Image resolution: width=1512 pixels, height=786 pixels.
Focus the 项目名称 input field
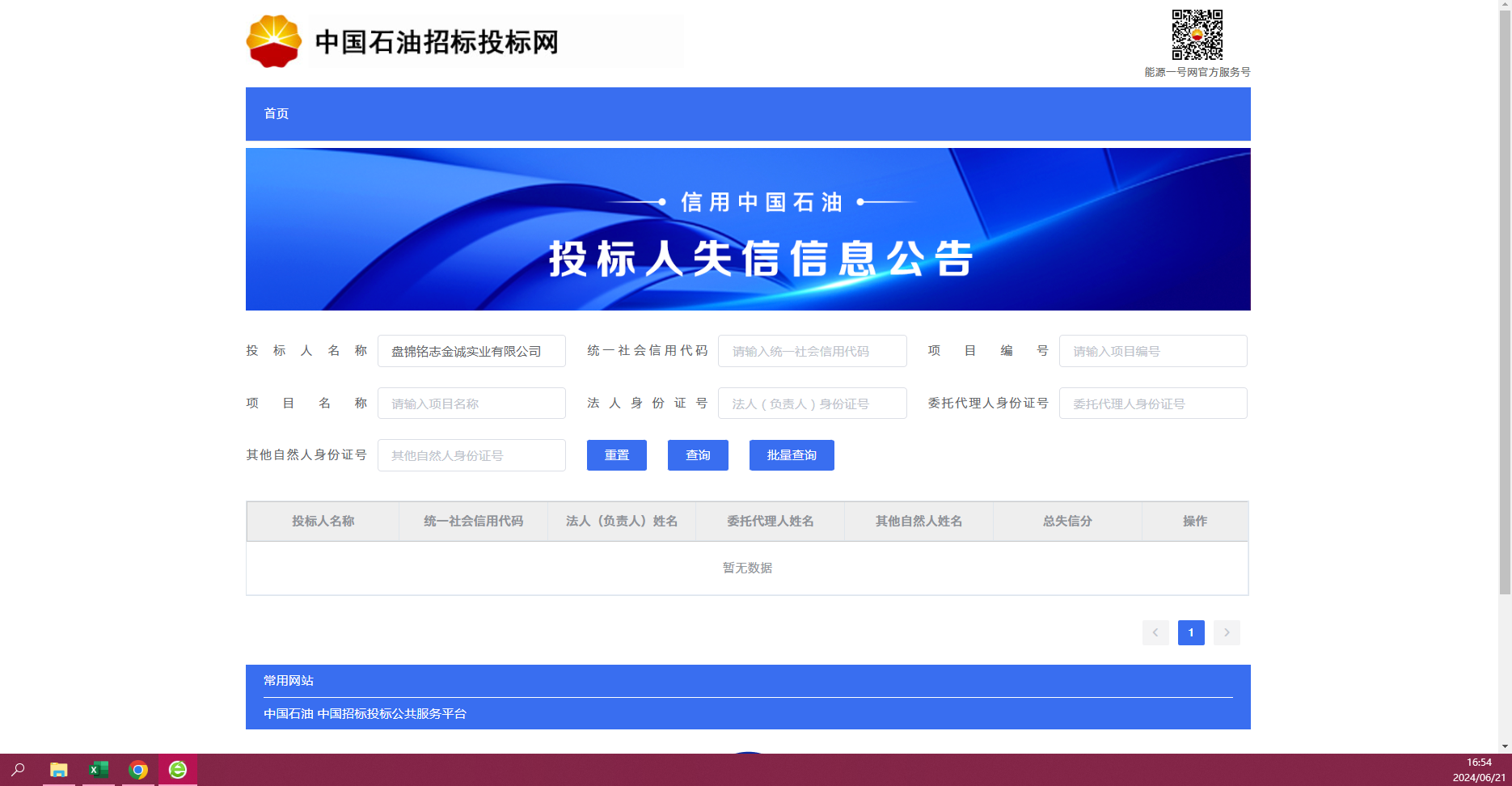click(471, 404)
